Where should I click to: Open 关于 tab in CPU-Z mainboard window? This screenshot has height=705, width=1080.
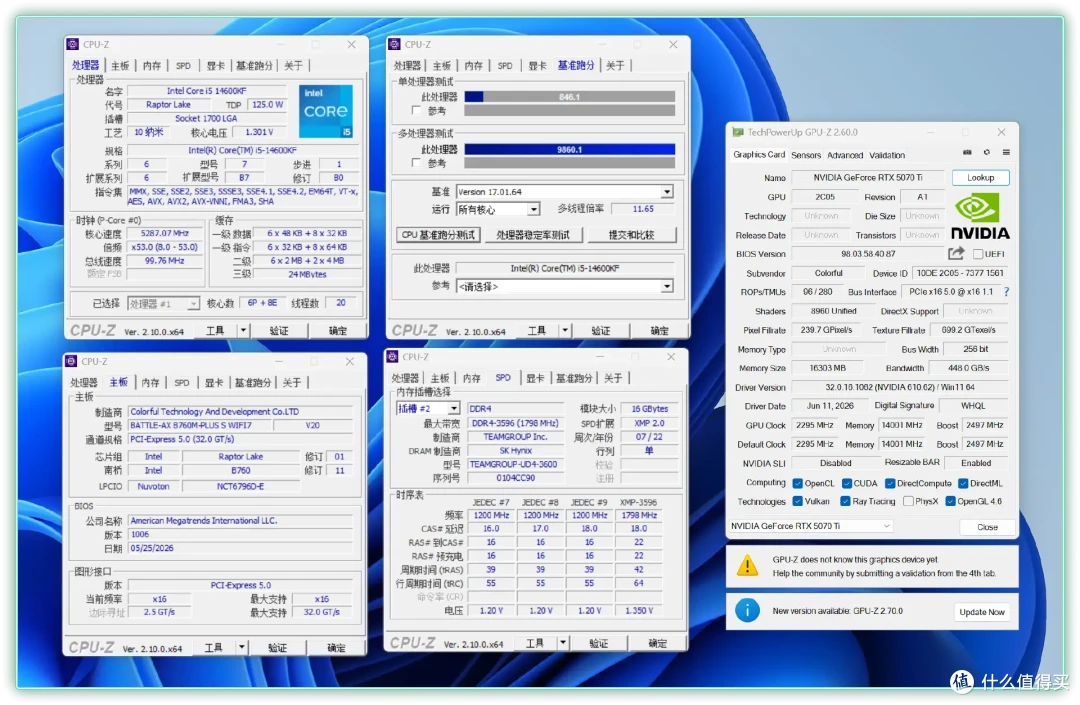point(292,382)
